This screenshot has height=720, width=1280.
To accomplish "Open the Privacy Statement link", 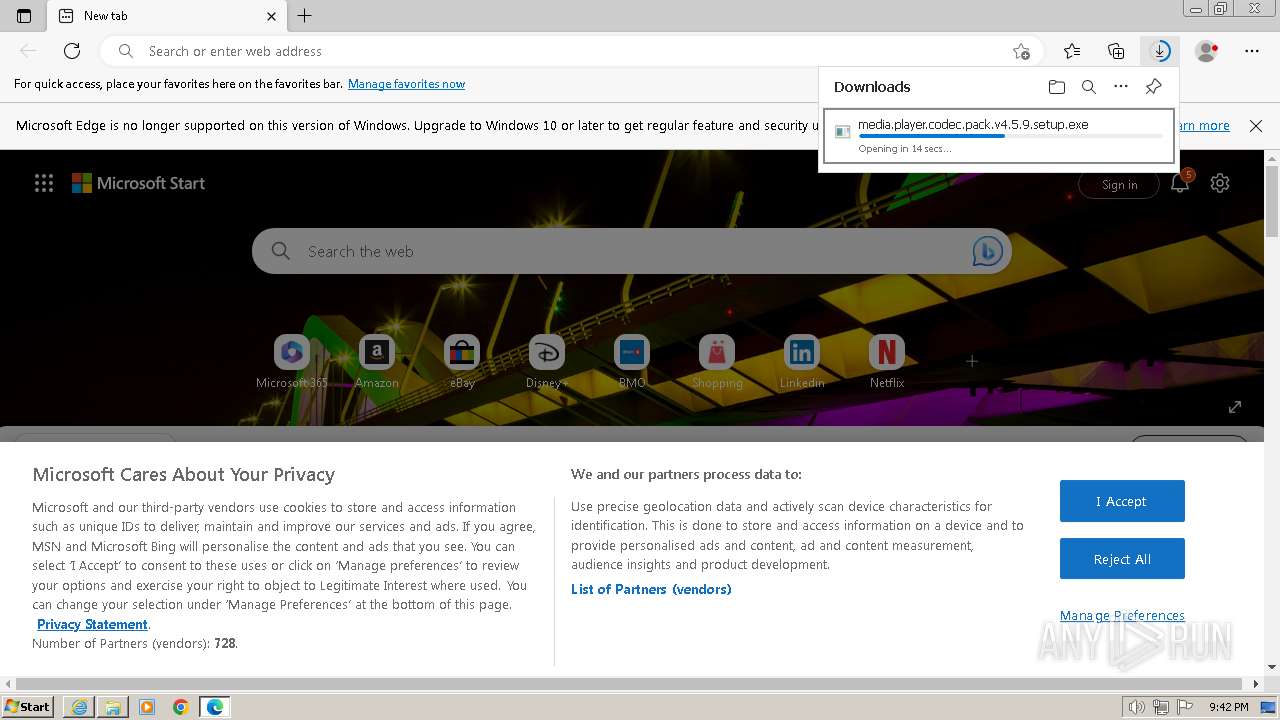I will coord(92,624).
